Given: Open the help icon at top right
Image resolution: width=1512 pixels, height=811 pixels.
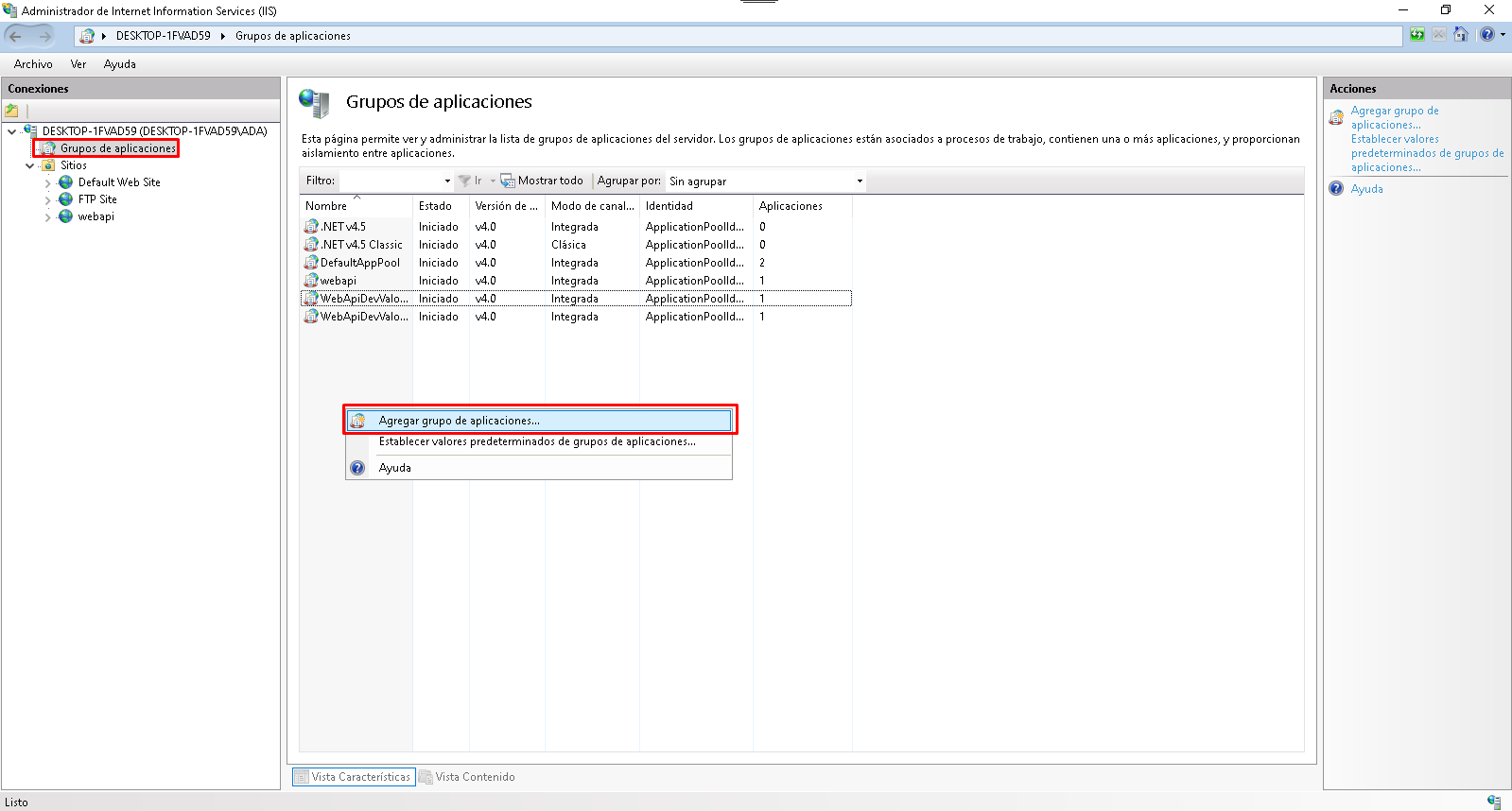Looking at the screenshot, I should tap(1487, 35).
